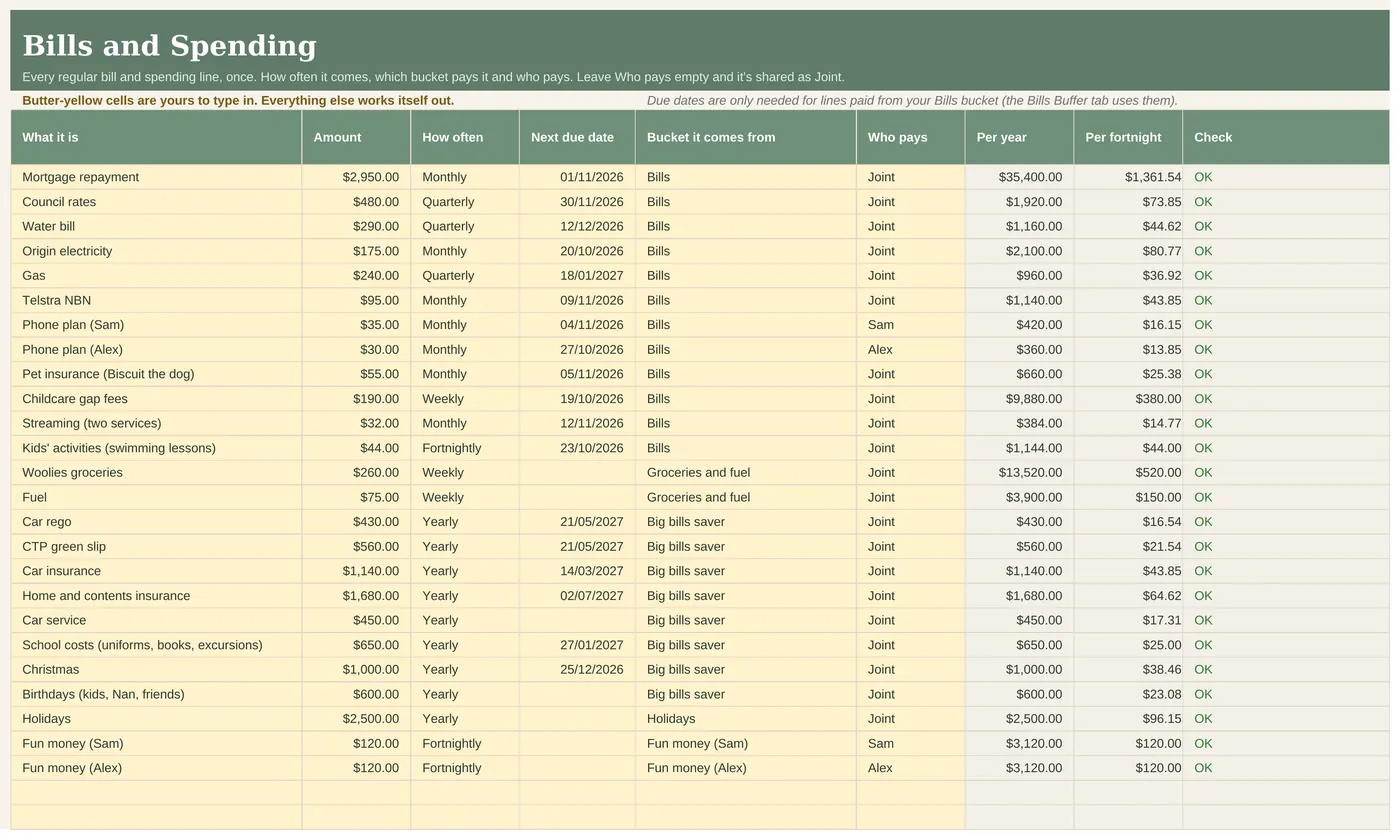
Task: Select the 'Fuel' spending line cell
Action: click(156, 497)
